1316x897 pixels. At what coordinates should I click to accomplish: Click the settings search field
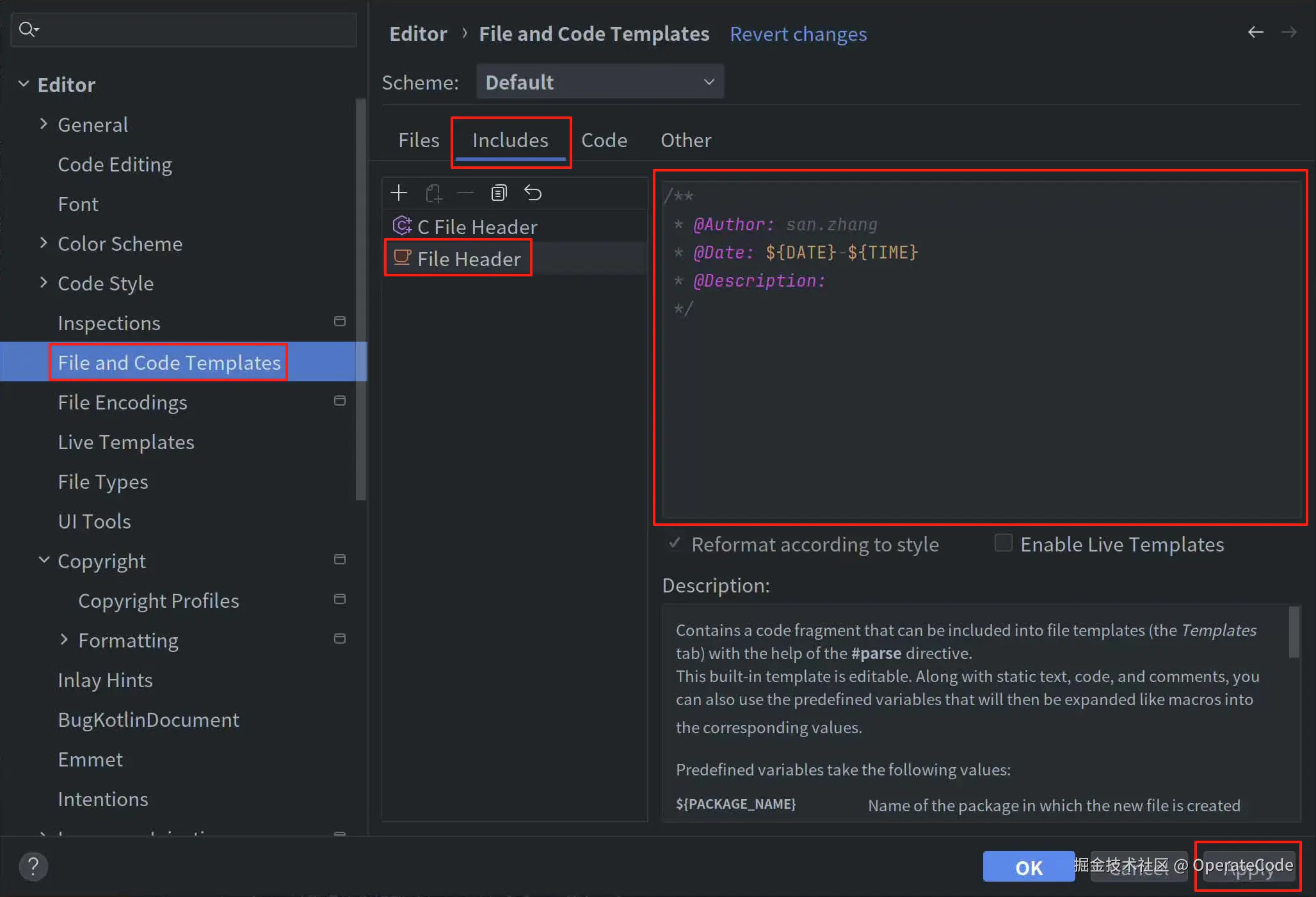192,29
